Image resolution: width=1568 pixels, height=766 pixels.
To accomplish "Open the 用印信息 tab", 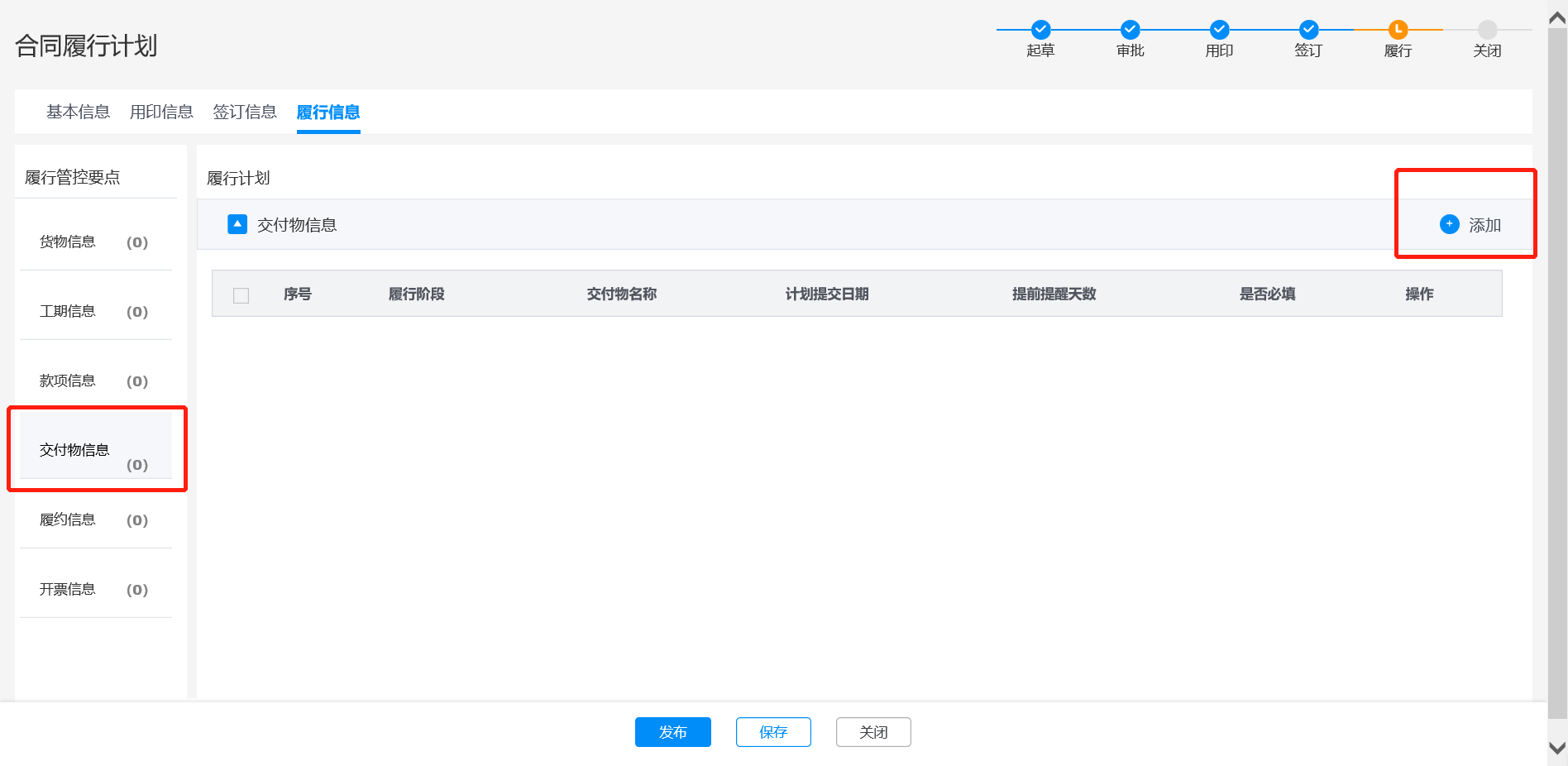I will coord(161,112).
